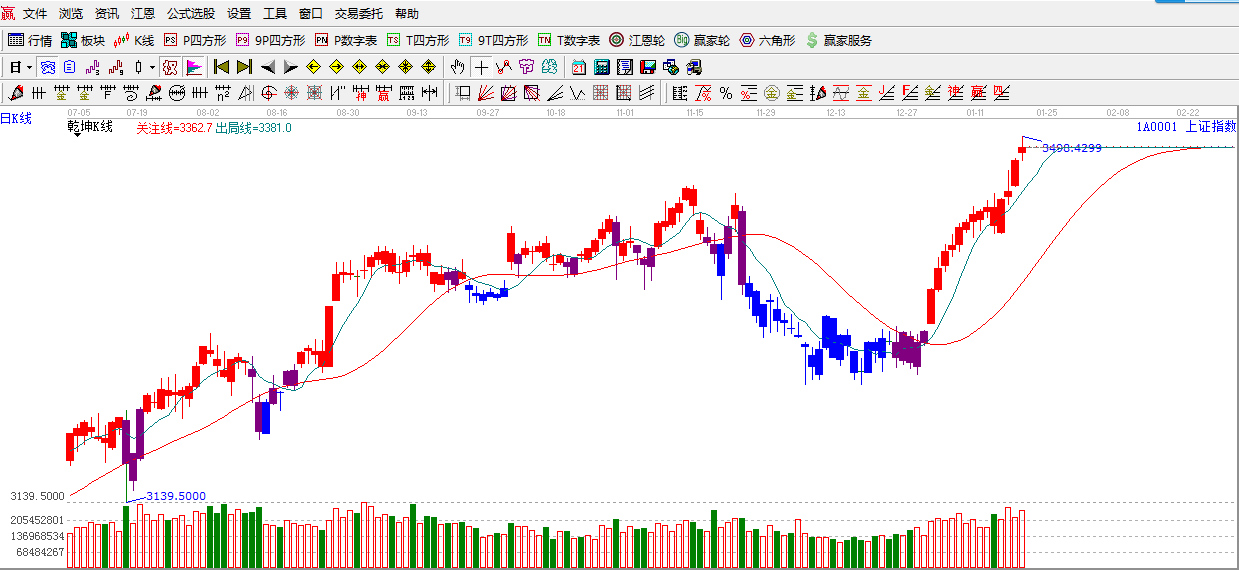Open the calendar icon showing 21
This screenshot has height=570, width=1239.
point(579,67)
